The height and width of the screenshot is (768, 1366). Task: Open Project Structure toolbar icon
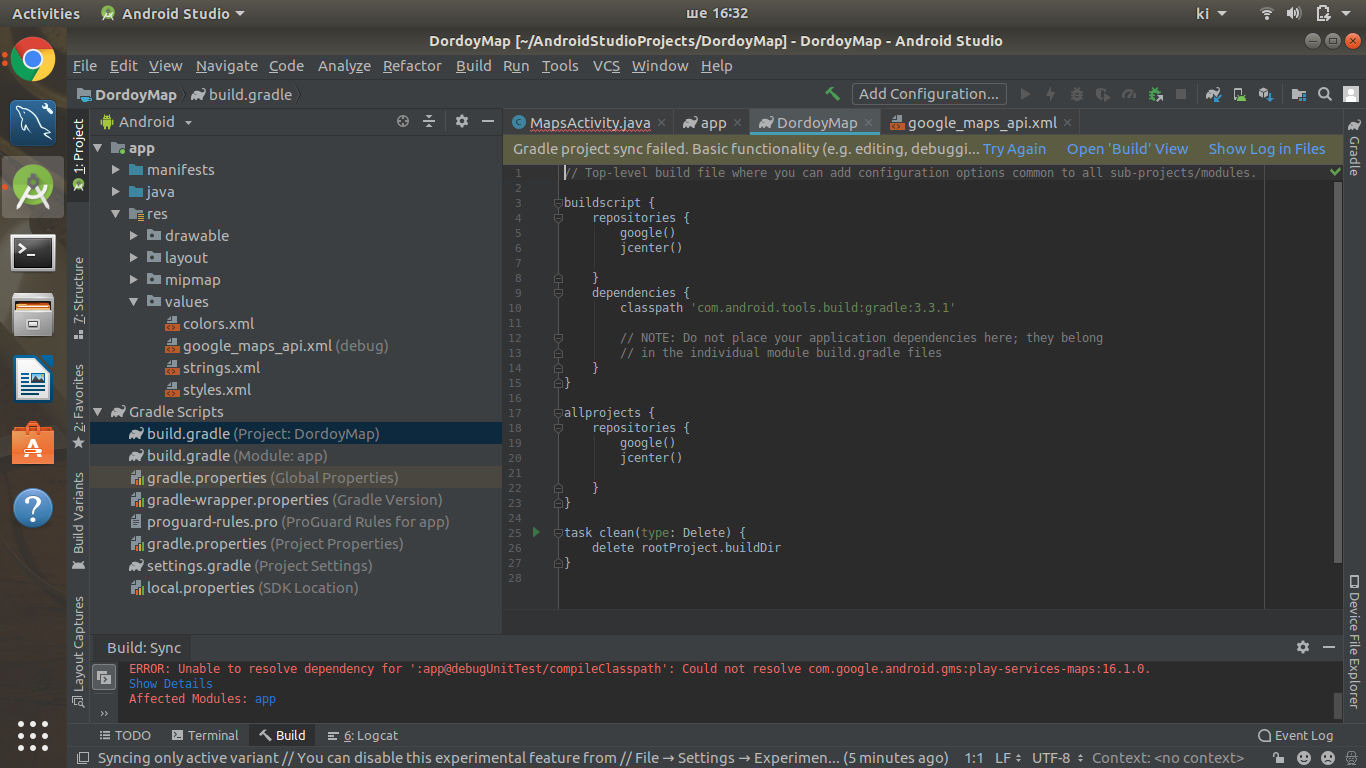click(x=1299, y=94)
